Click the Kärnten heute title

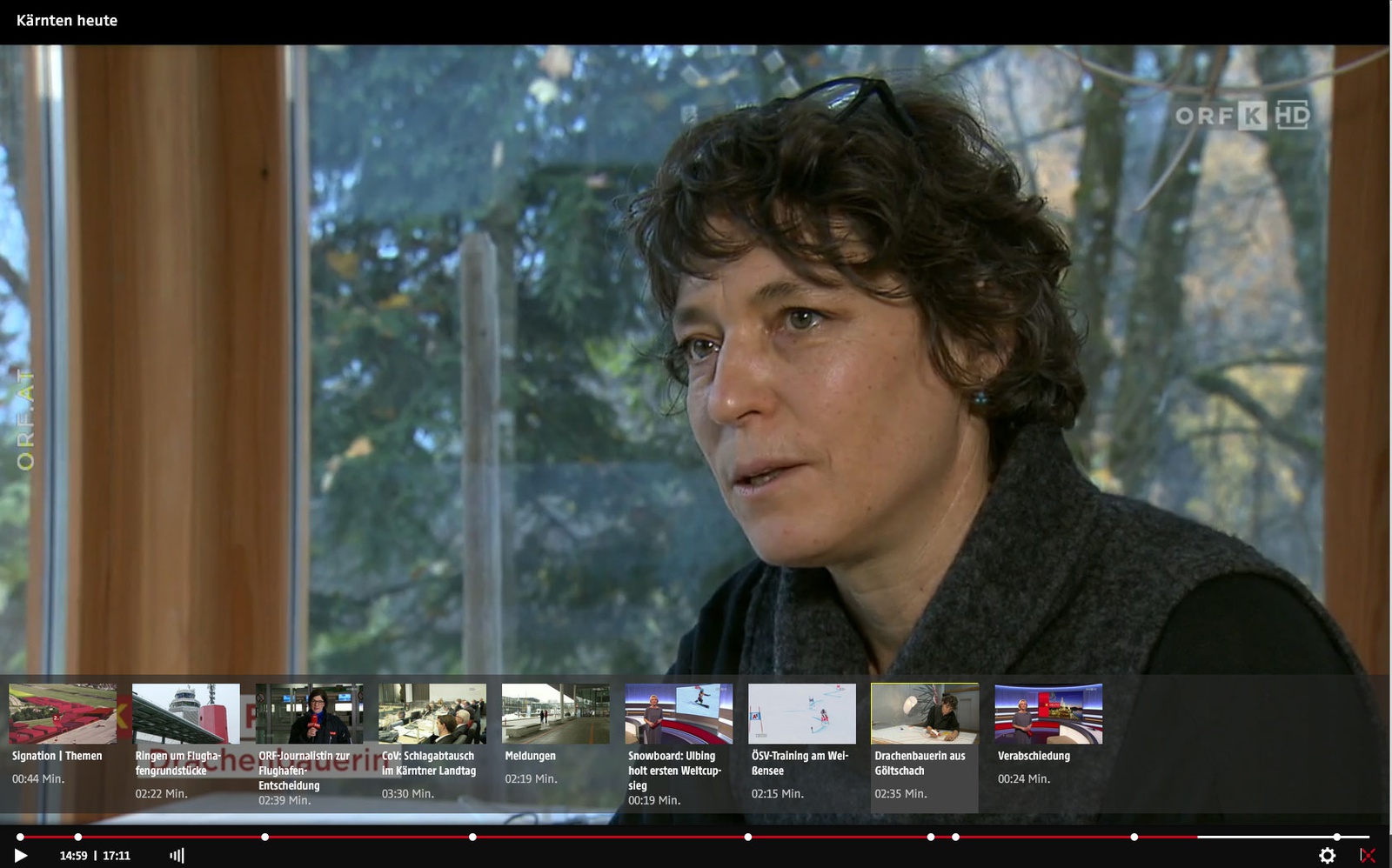pyautogui.click(x=67, y=21)
